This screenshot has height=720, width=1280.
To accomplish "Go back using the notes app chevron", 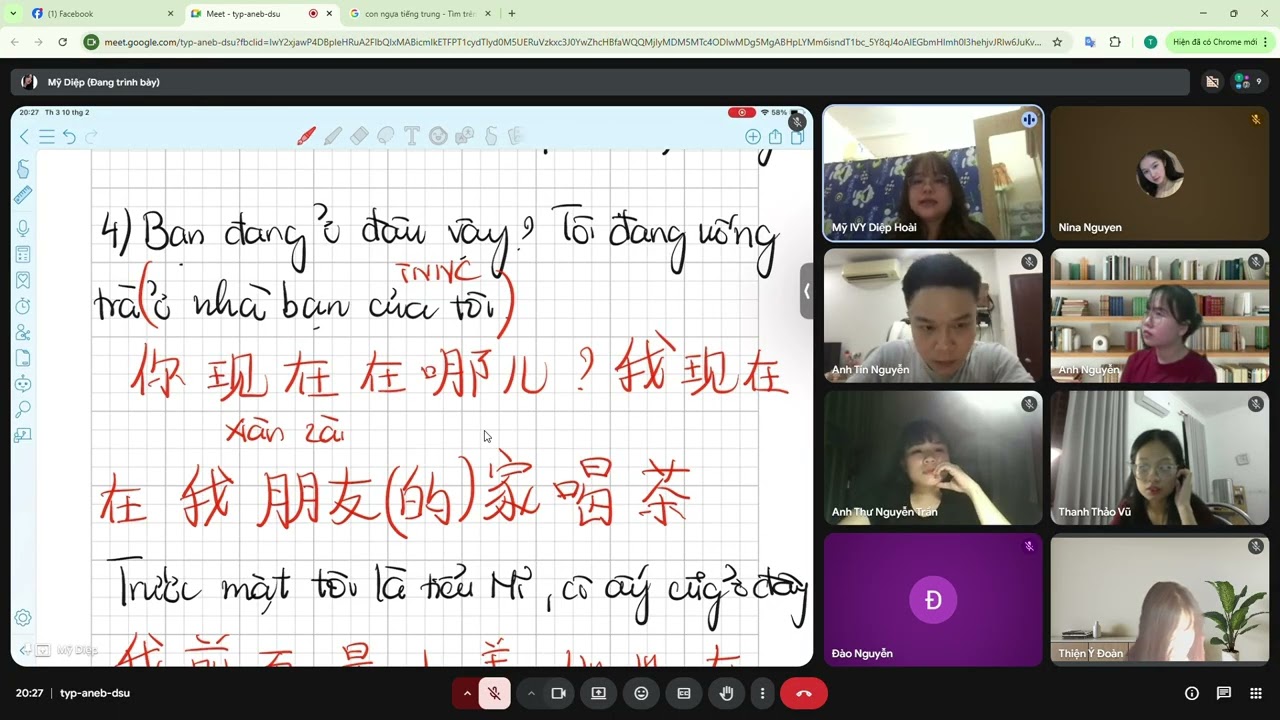I will point(25,137).
